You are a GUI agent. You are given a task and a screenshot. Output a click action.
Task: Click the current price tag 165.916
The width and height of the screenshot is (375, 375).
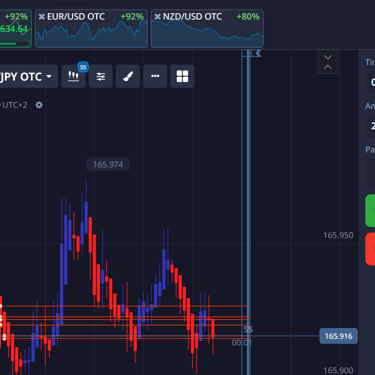[x=338, y=336]
